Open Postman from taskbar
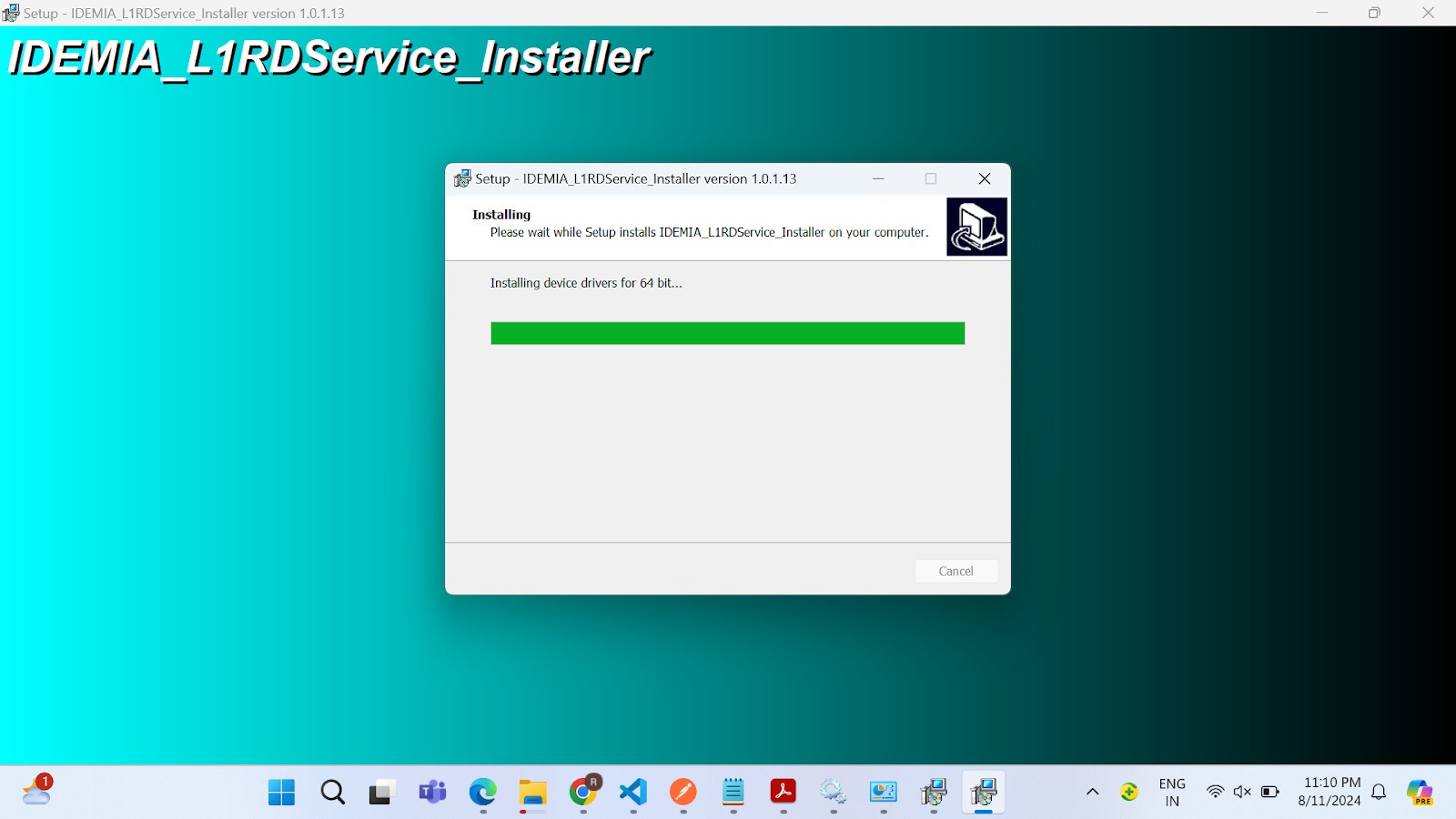 683,793
